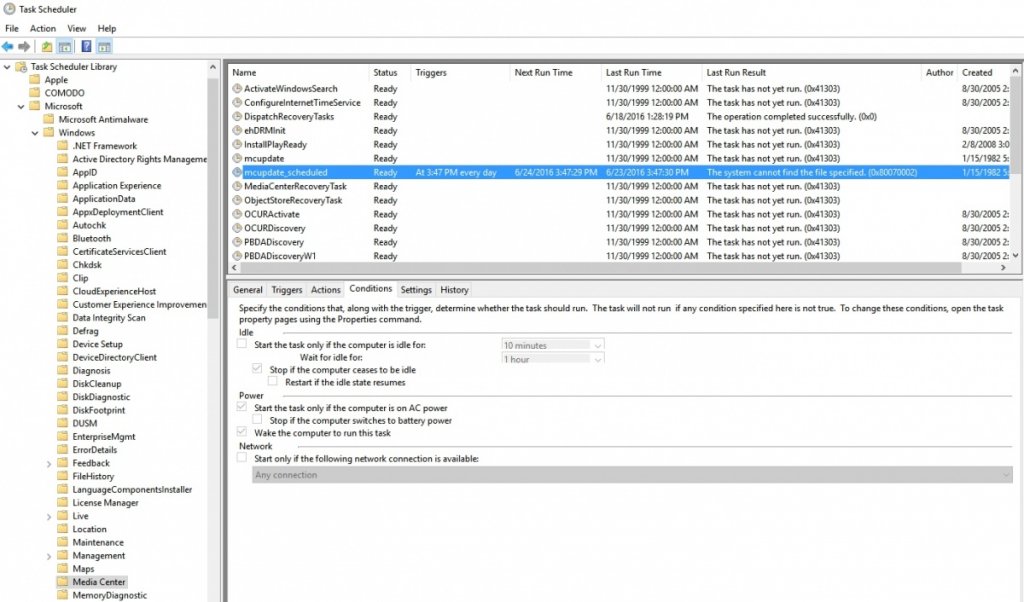Click the clock icon beside ehDRMInit
This screenshot has height=602, width=1024.
(x=237, y=131)
